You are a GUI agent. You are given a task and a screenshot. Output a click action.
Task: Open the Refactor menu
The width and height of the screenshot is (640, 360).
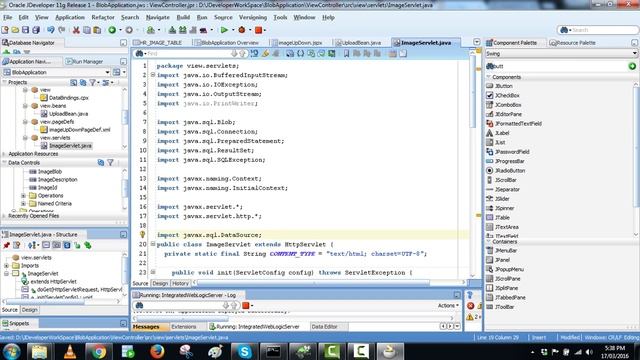pos(103,18)
